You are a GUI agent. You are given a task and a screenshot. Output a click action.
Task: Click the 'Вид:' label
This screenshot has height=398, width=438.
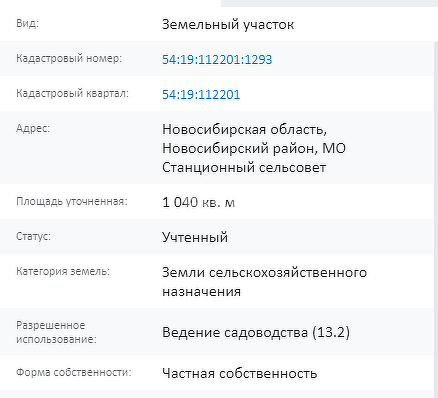point(27,24)
